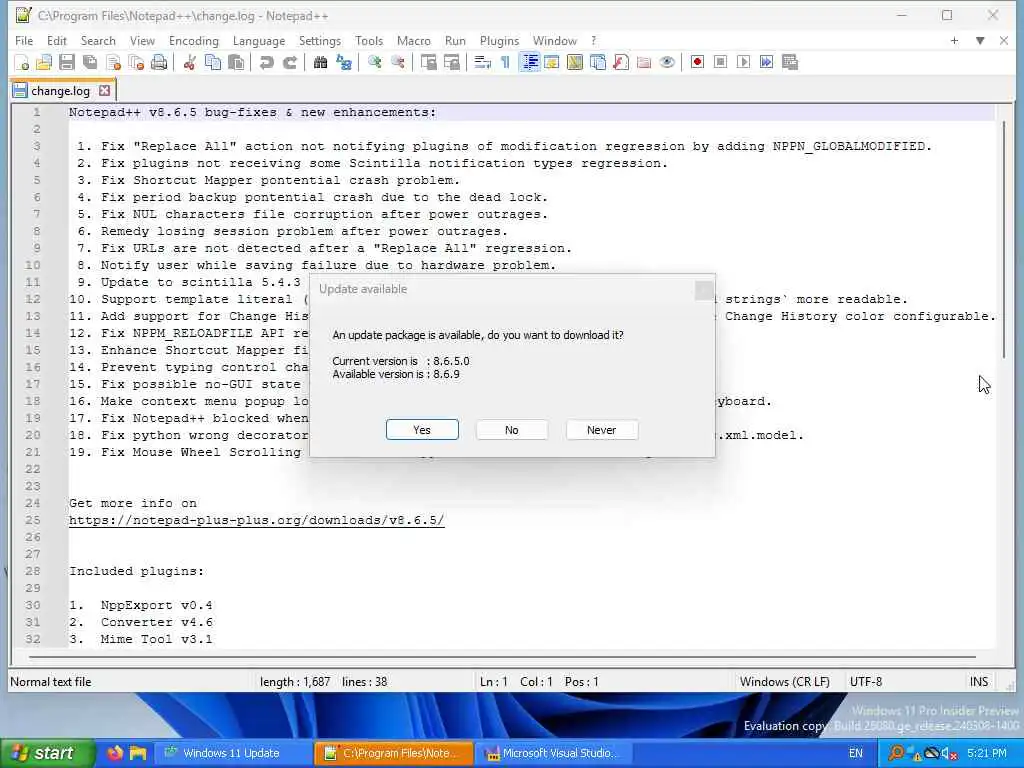Screen dimensions: 1024x768
Task: Expand the down-arrow dropdown at menu bar right
Action: 980,40
